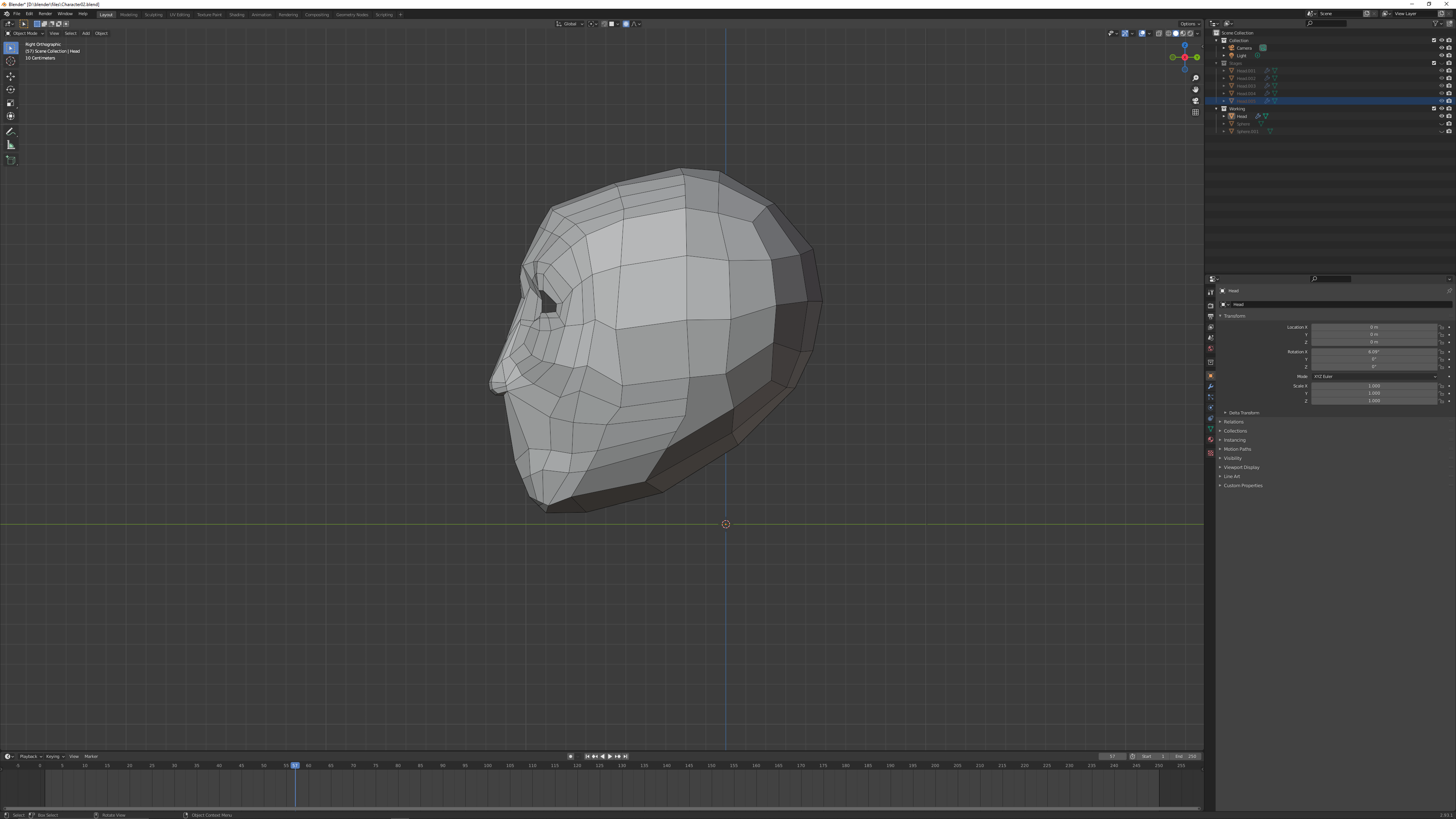Open the Material properties tab
The height and width of the screenshot is (819, 1456).
click(x=1211, y=440)
